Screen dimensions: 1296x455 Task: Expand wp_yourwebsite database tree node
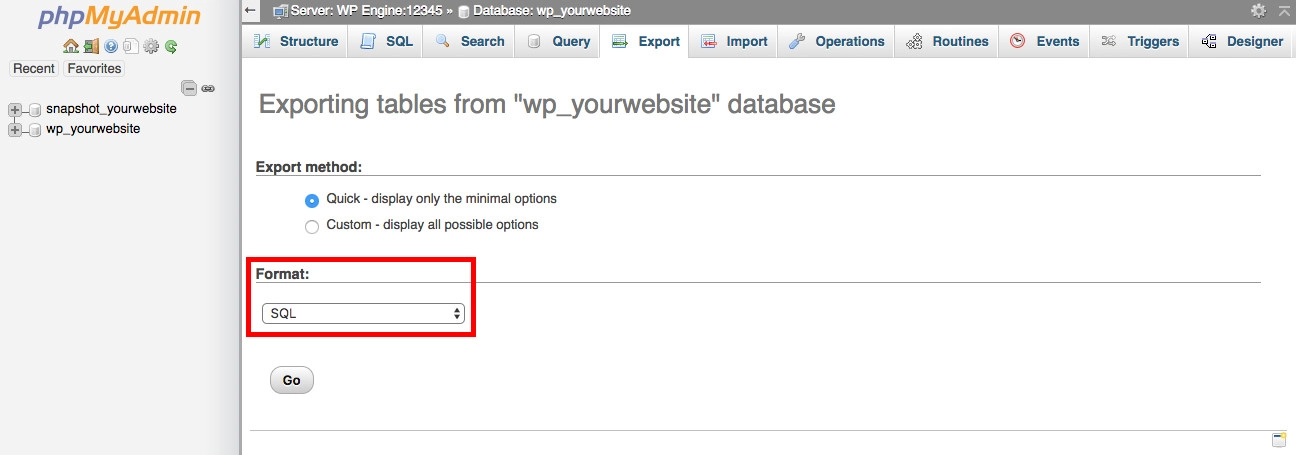point(15,130)
